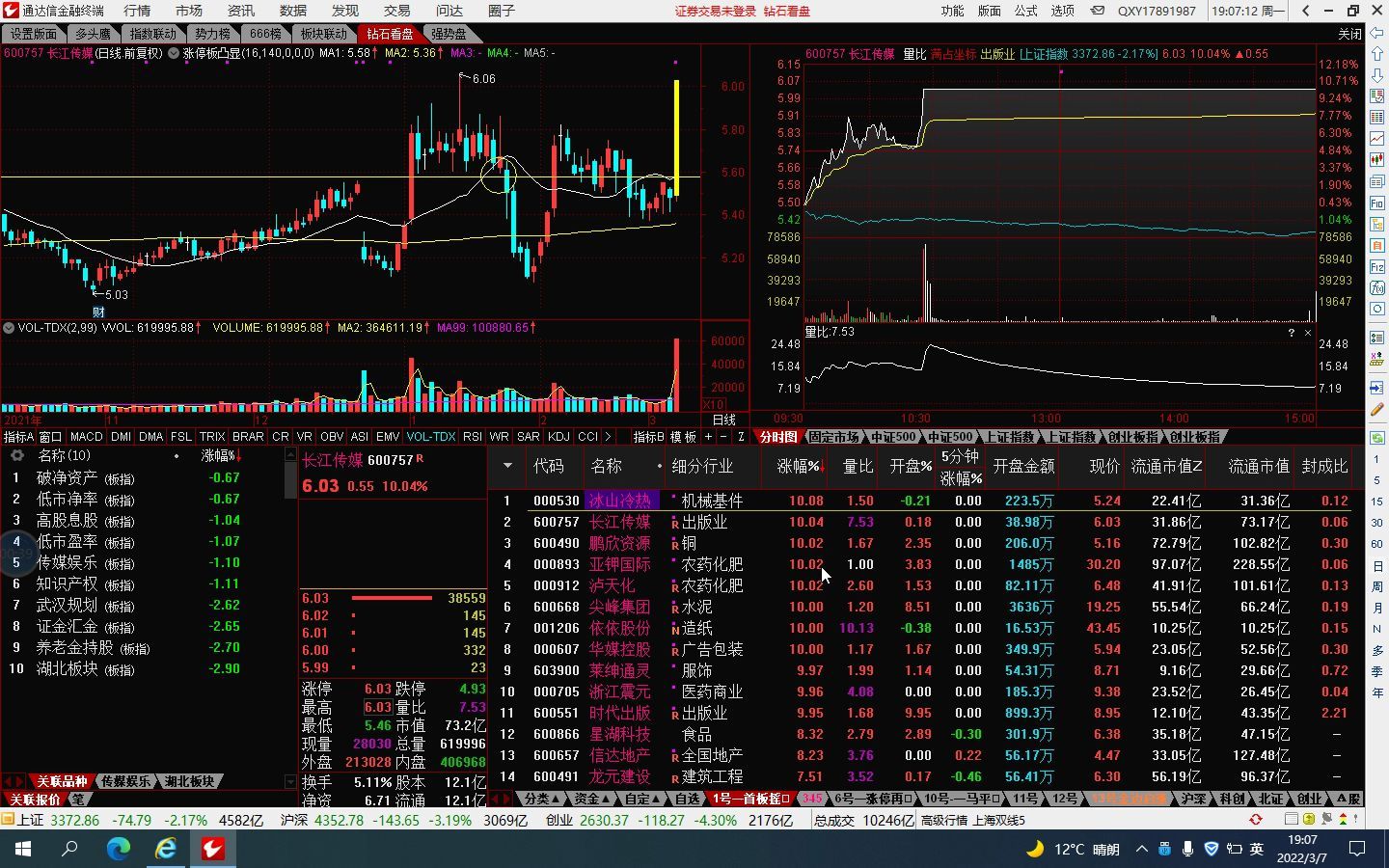Image resolution: width=1389 pixels, height=868 pixels.
Task: Click the up arrow icon in right sidebar
Action: click(1377, 54)
